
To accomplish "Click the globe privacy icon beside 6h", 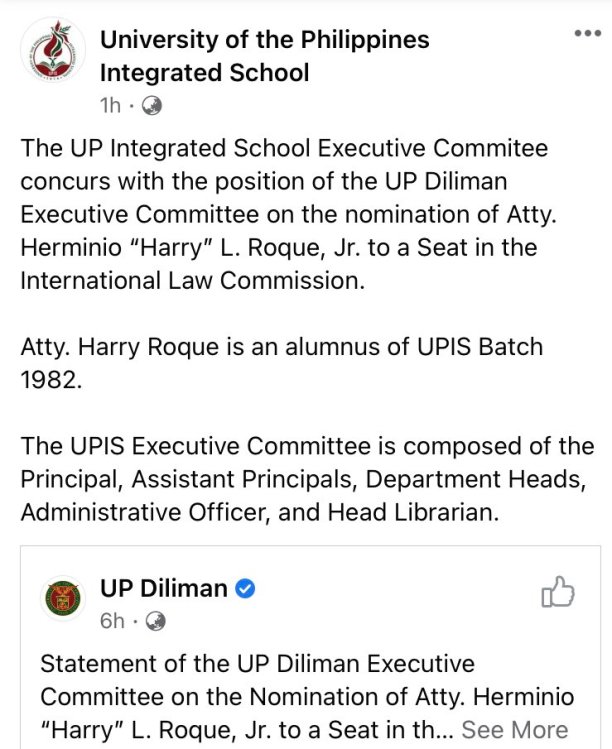I will [x=155, y=621].
